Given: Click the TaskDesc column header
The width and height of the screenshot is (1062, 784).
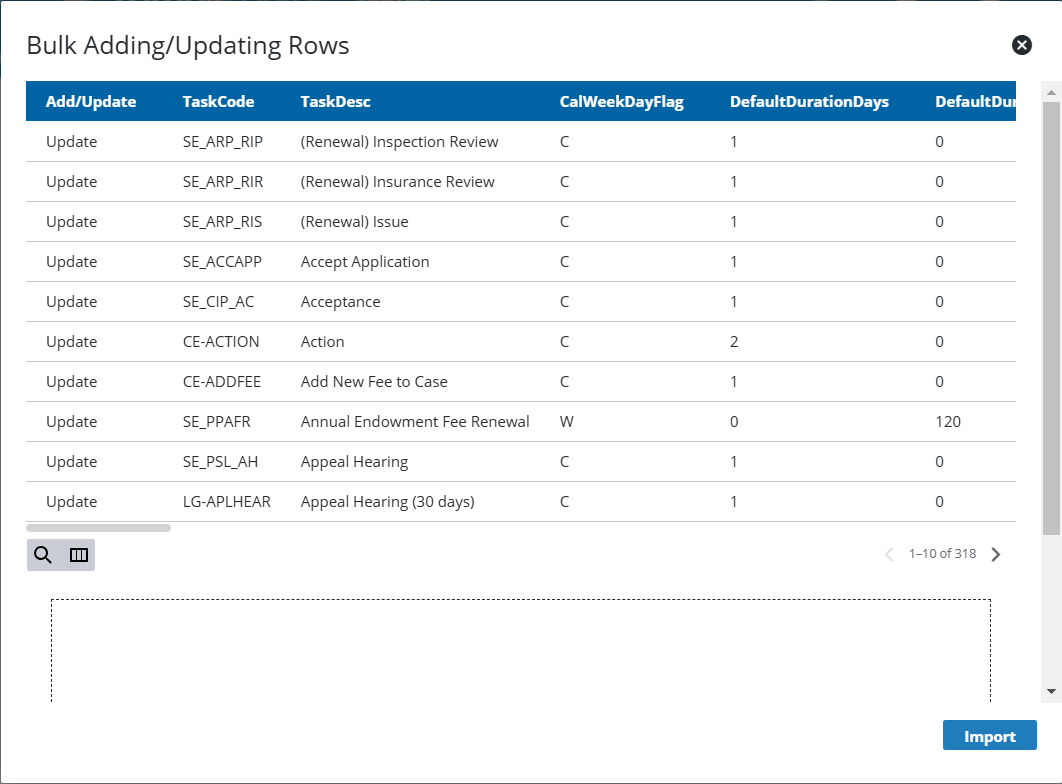Looking at the screenshot, I should [x=335, y=102].
